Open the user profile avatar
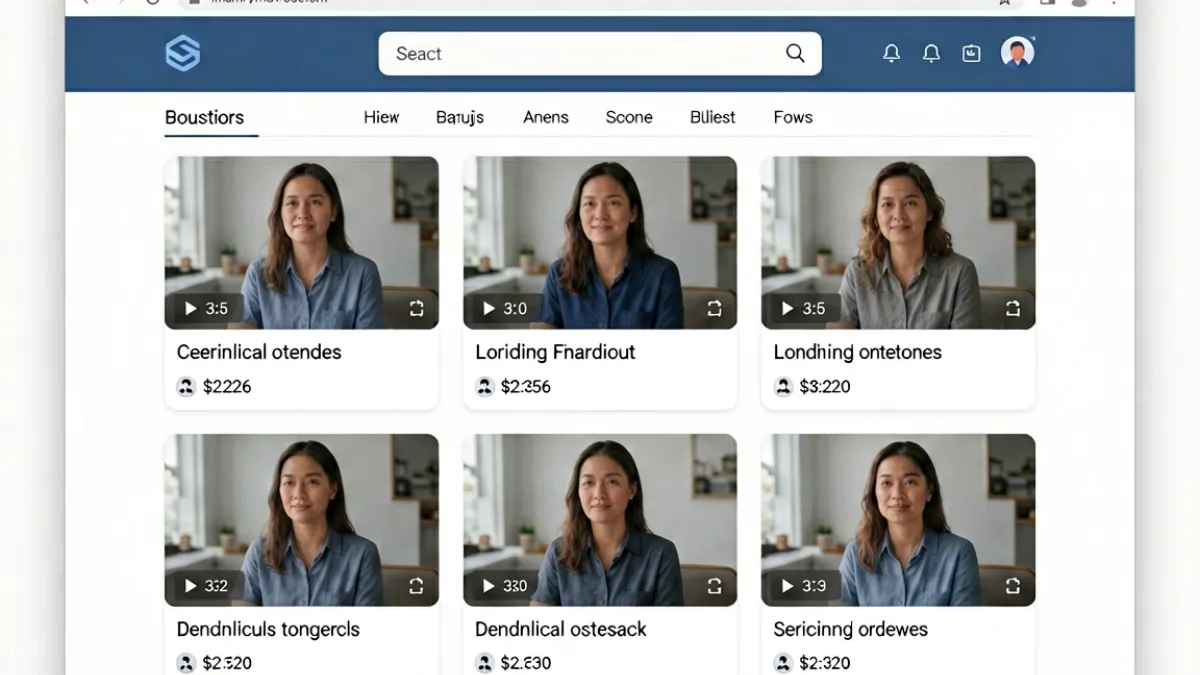The image size is (1200, 675). (1017, 53)
